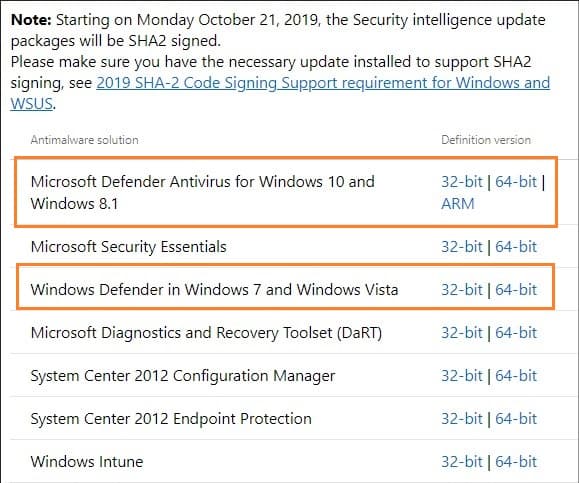Click 64-bit link for Microsoft Security Essentials
The image size is (579, 483).
click(x=515, y=247)
